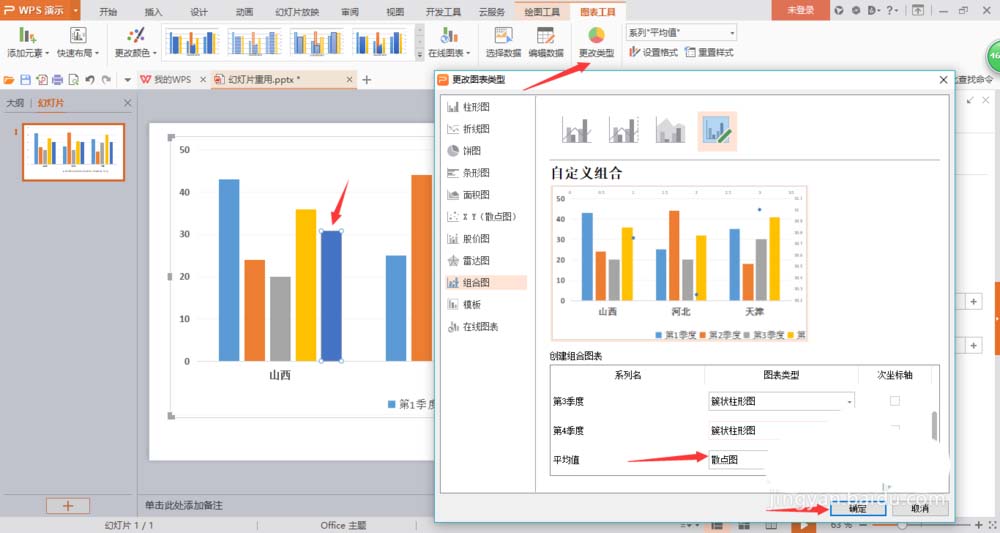The image size is (1000, 533).
Task: Open the WPS 演示 application menu arrow
Action: pyautogui.click(x=75, y=10)
